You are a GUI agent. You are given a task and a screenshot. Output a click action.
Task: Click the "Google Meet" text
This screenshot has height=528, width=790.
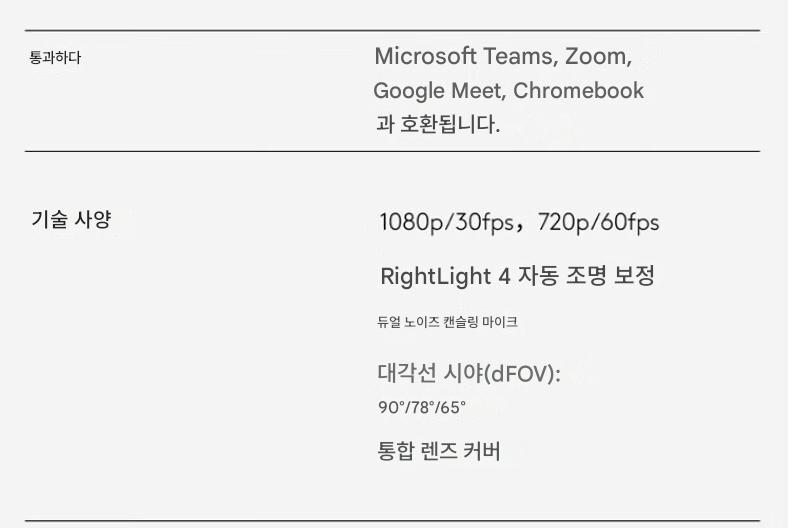[x=438, y=91]
